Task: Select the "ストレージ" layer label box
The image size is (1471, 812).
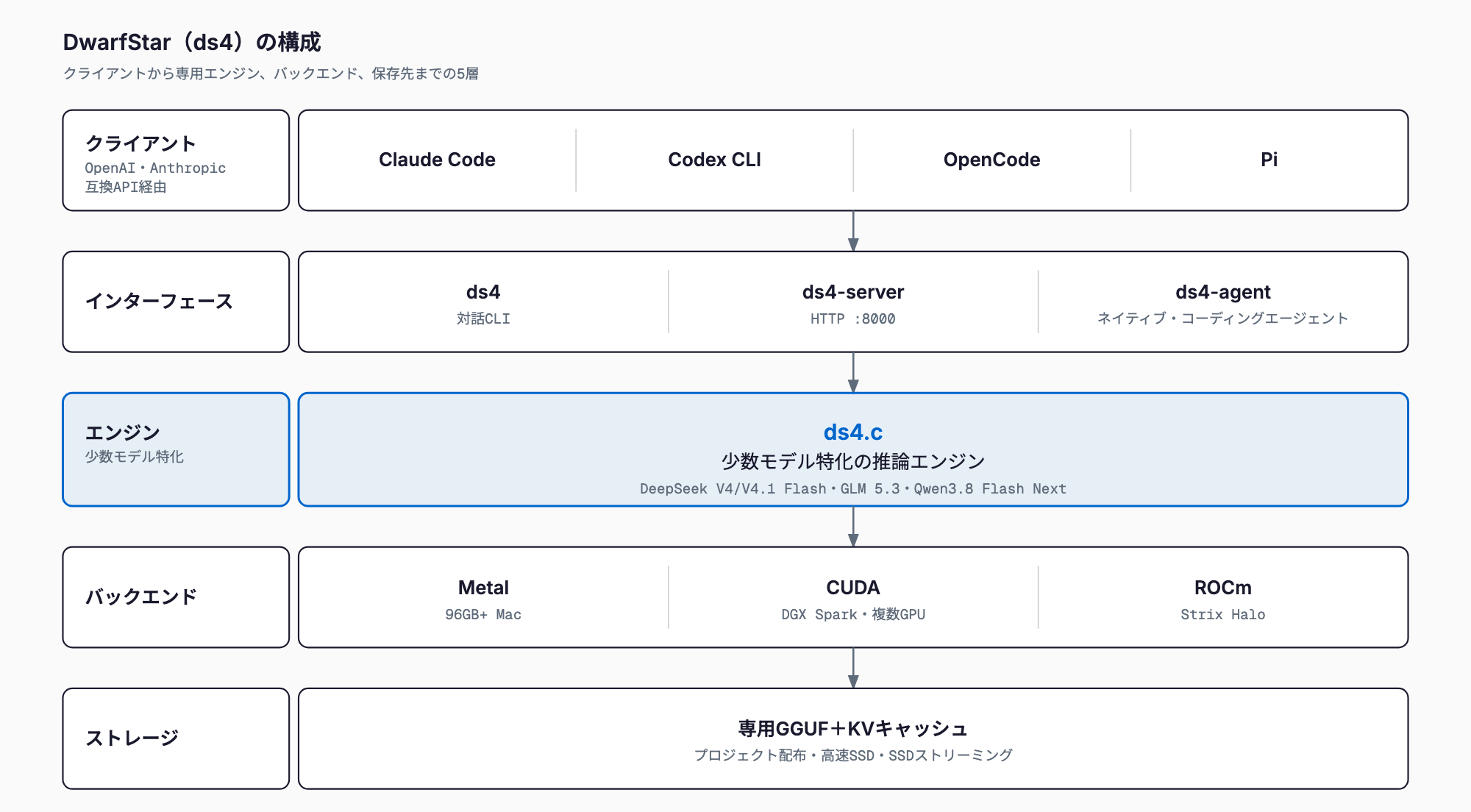Action: (176, 738)
